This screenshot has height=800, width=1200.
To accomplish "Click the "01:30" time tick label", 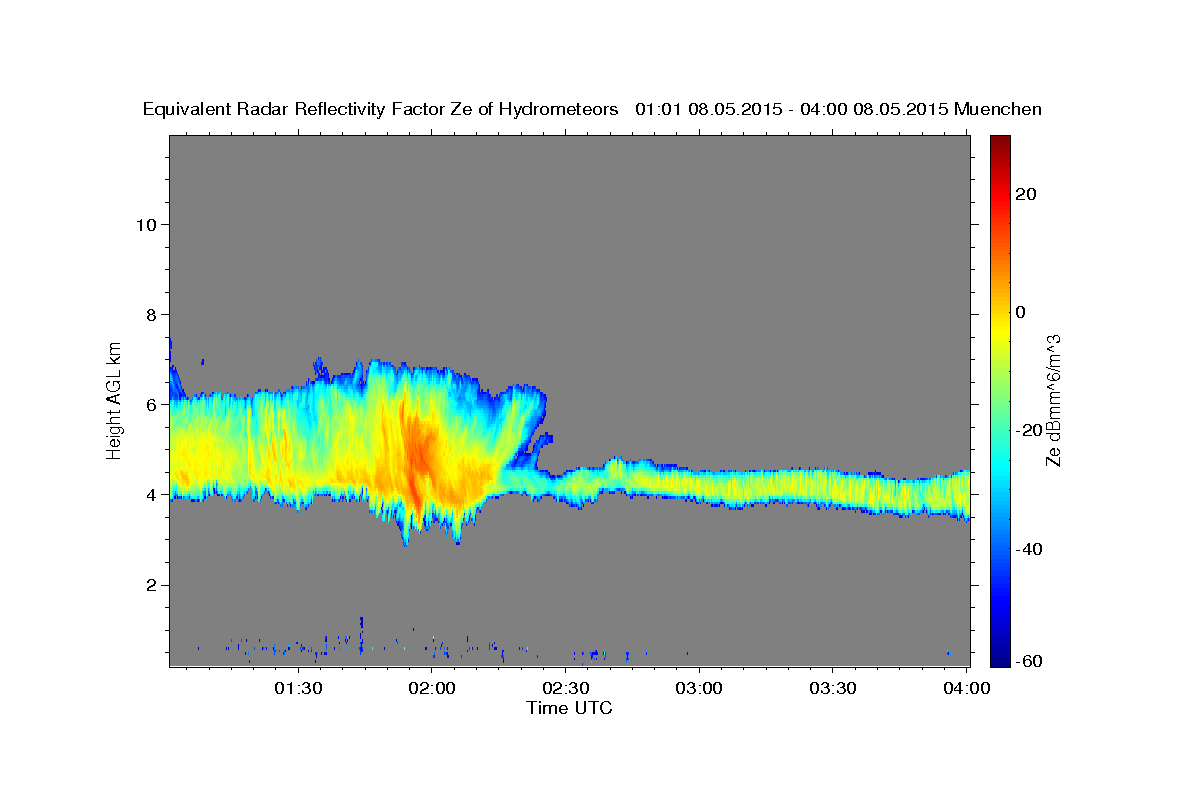I will pos(297,688).
